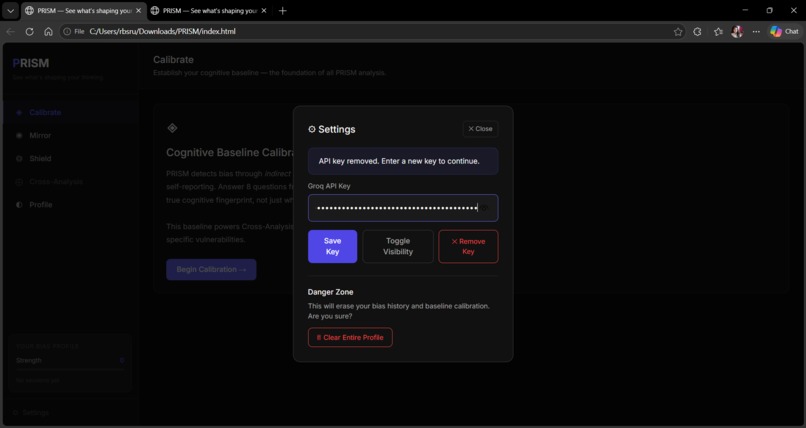Open Settings at the sidebar bottom
This screenshot has width=806, height=428.
[x=31, y=412]
